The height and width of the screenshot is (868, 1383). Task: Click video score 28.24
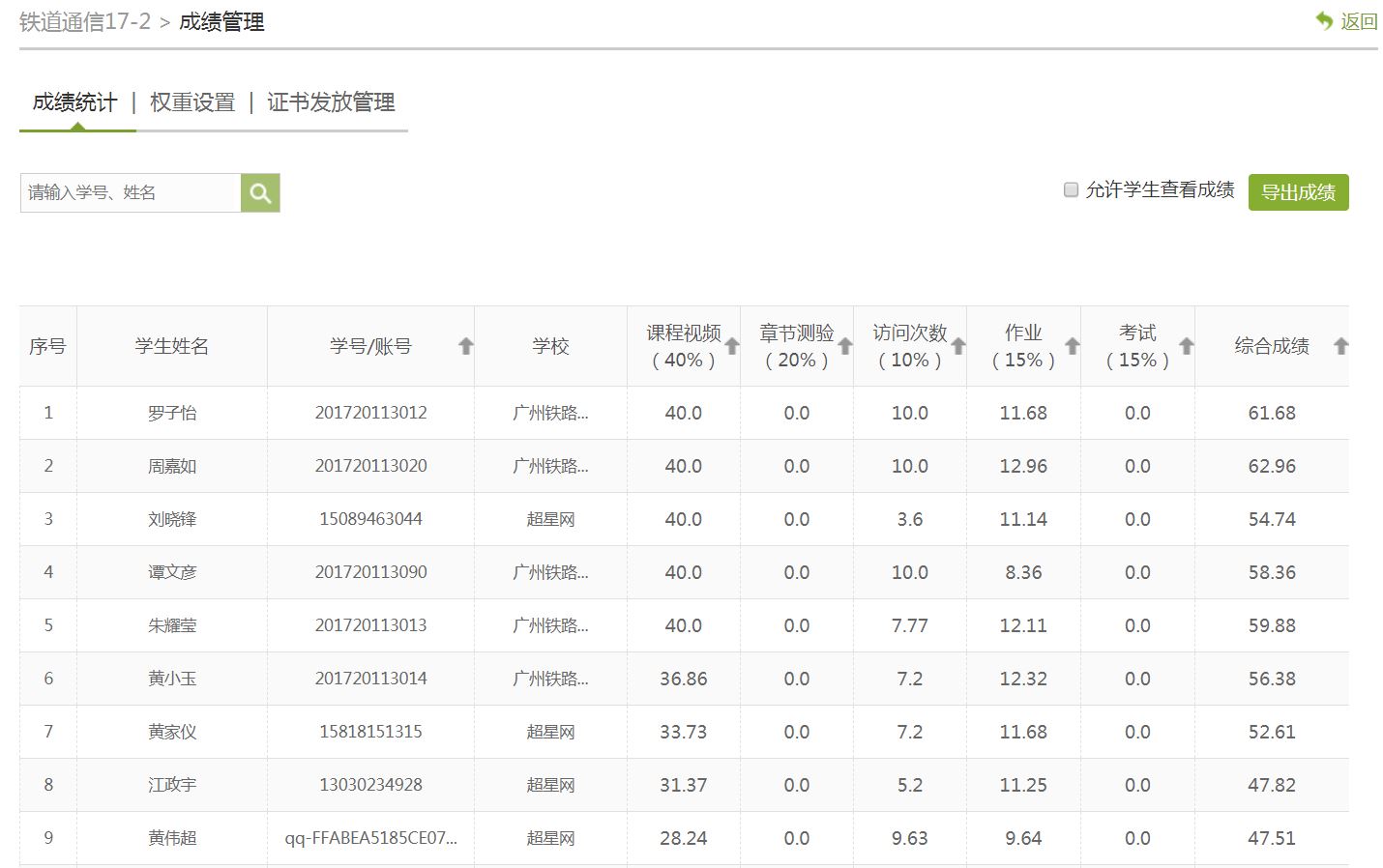pyautogui.click(x=684, y=838)
